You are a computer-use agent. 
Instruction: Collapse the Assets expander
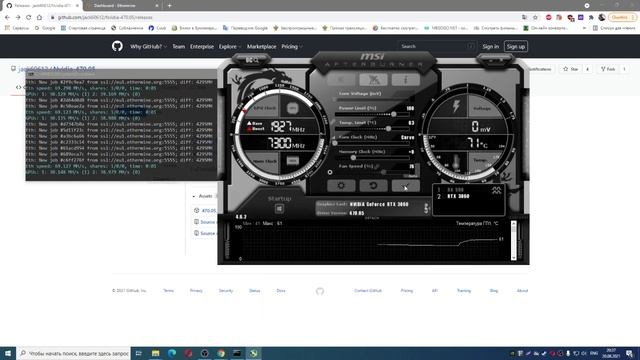202,196
